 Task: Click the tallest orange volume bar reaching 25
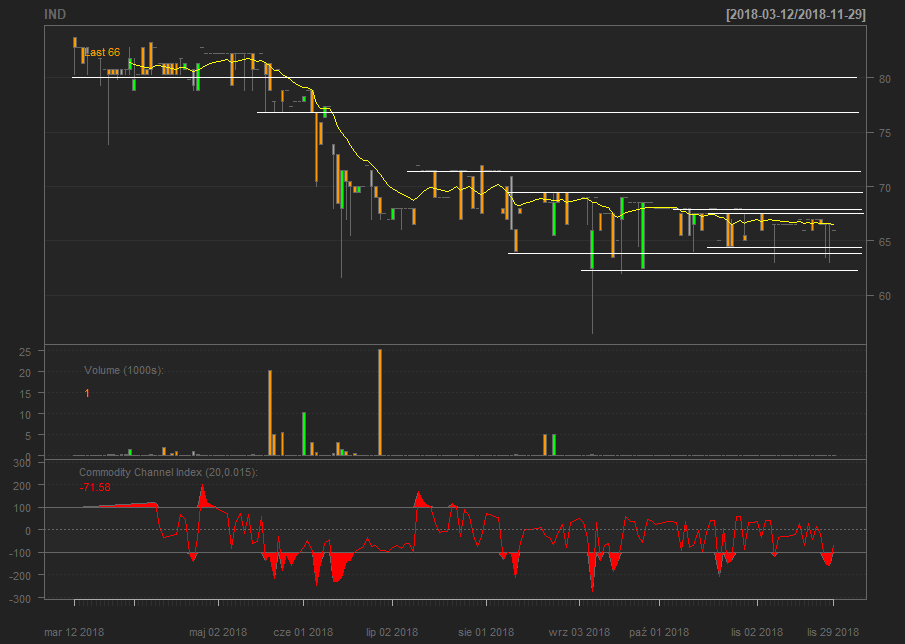coord(380,402)
